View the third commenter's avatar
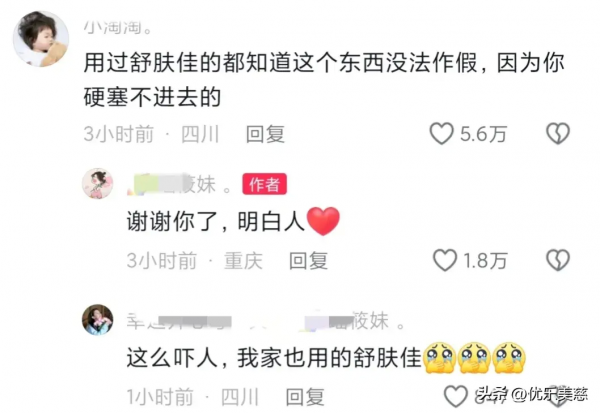Screen dimensions: 600x413 tap(98, 320)
